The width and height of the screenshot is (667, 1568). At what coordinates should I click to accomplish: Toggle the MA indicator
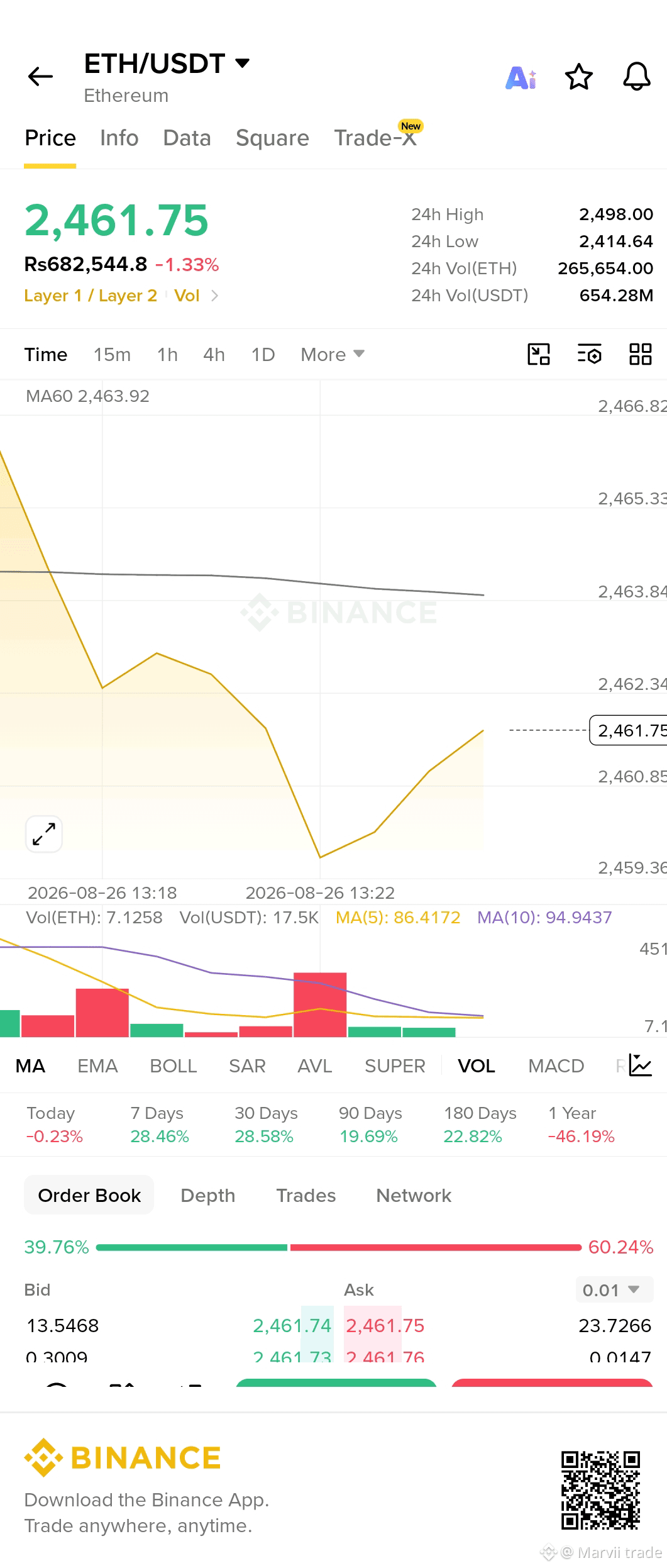point(30,1065)
